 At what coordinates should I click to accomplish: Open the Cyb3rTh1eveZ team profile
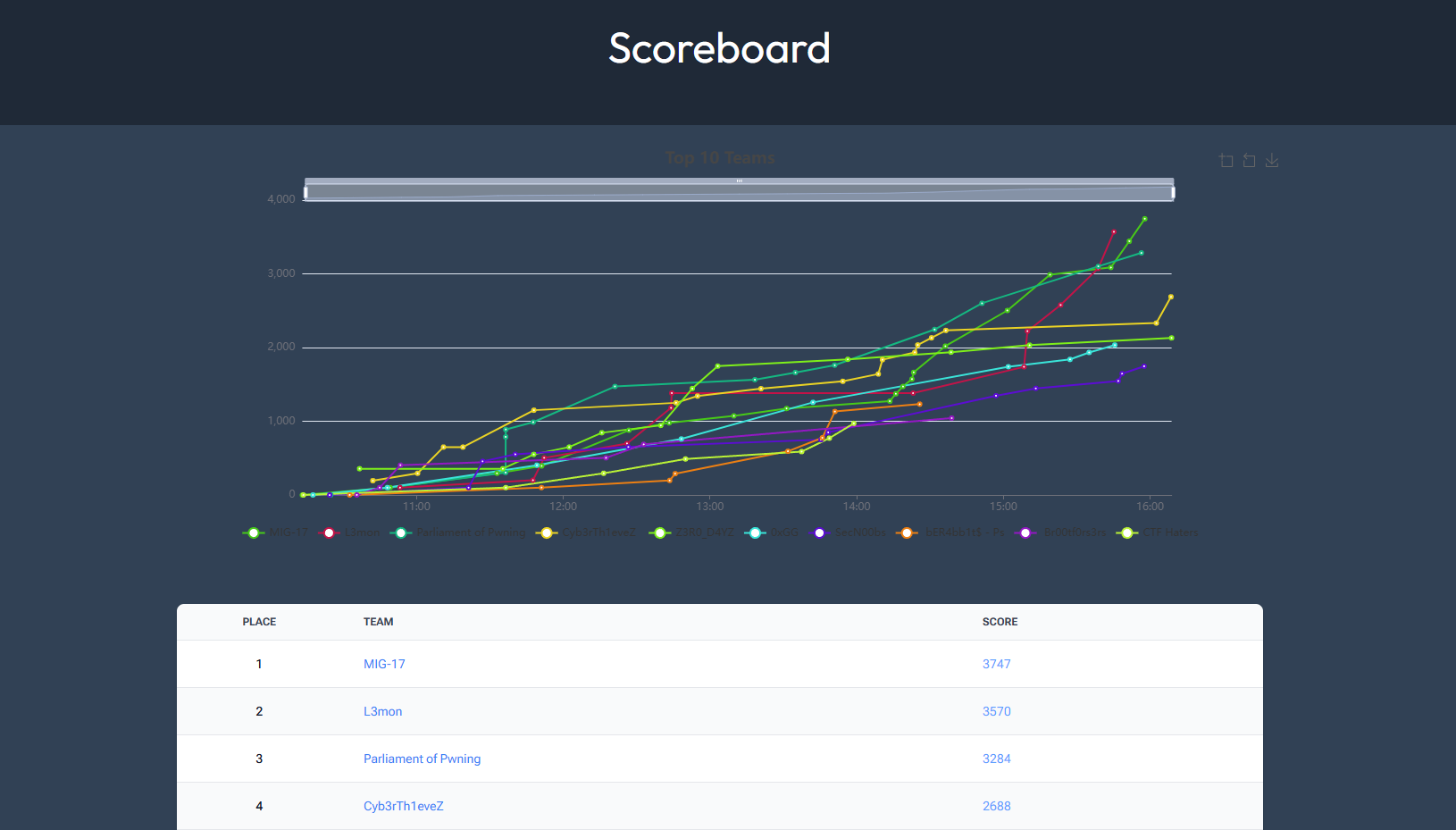coord(403,806)
